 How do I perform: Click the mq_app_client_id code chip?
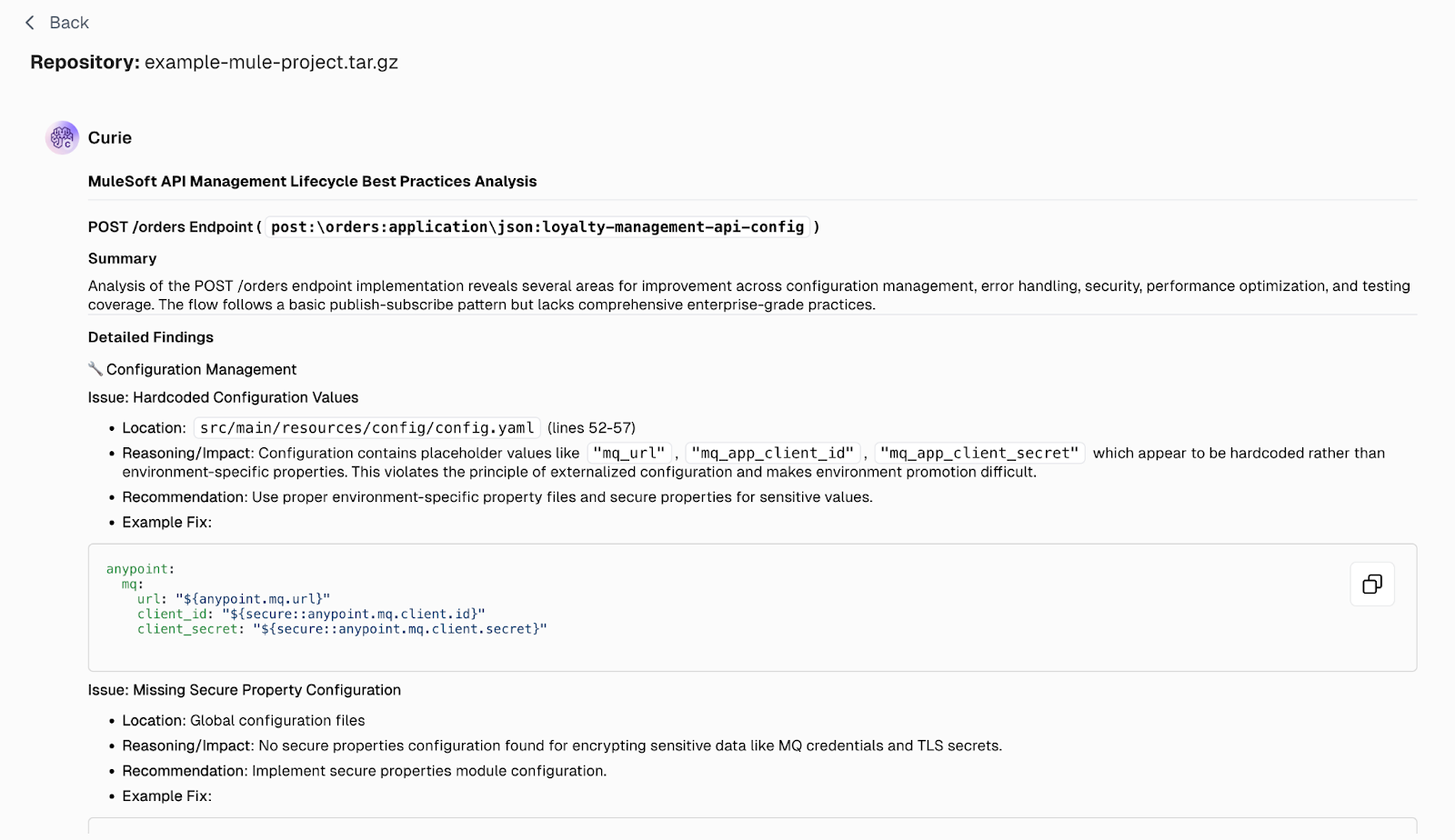(774, 452)
